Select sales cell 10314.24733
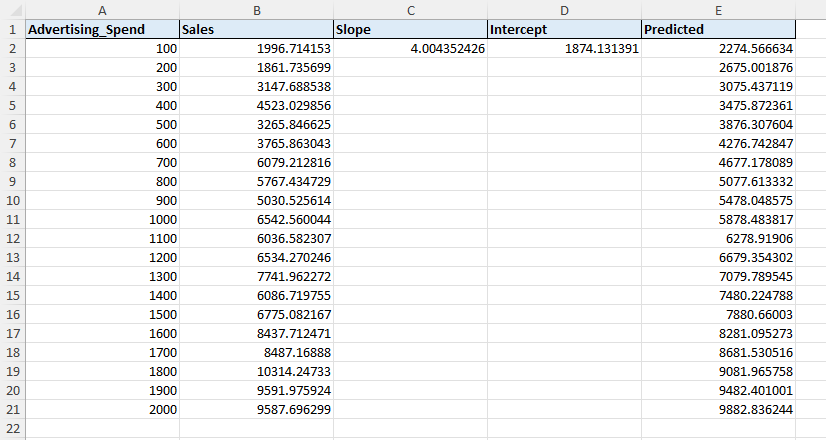The width and height of the screenshot is (826, 440). [x=257, y=371]
